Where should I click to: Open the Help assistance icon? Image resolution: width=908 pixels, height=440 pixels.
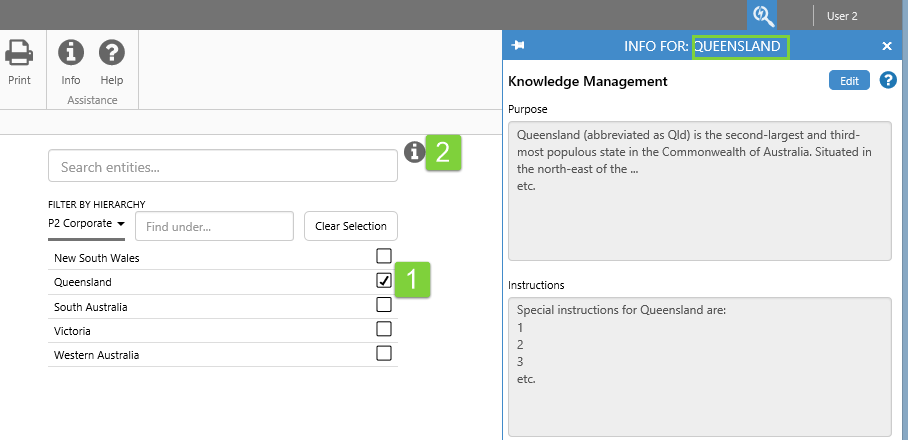[x=112, y=53]
